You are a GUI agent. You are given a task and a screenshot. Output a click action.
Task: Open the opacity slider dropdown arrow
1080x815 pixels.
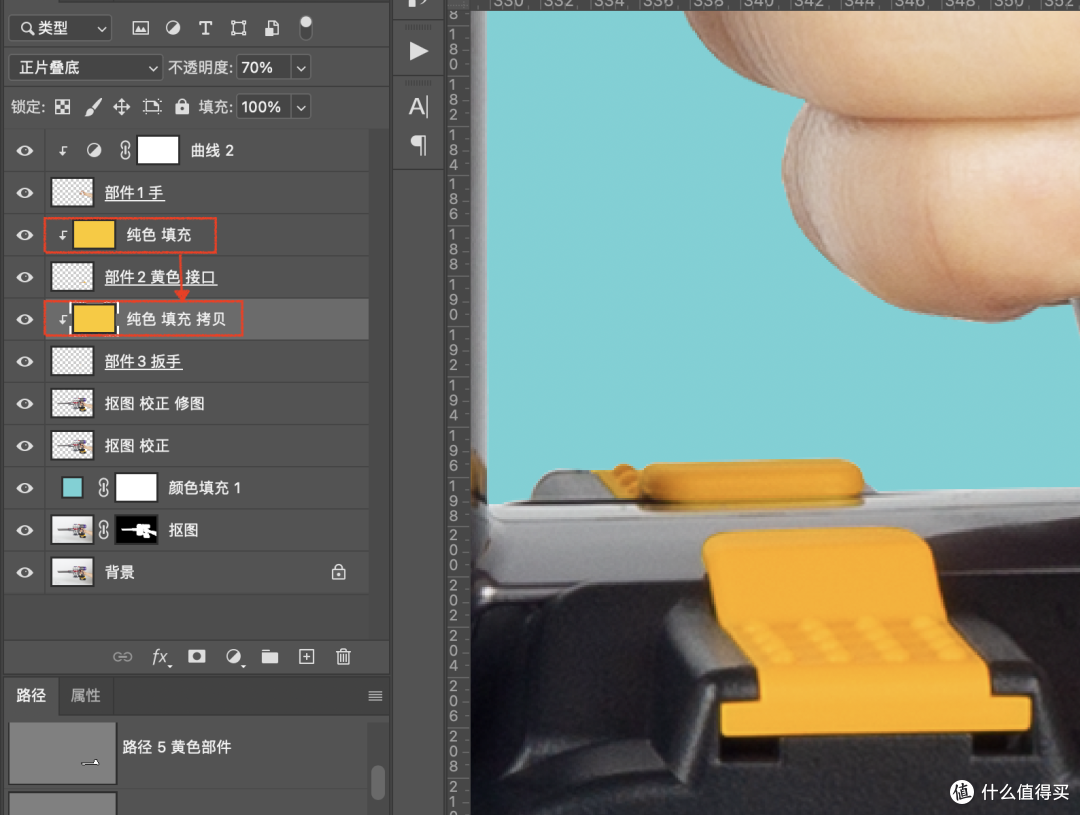click(x=301, y=68)
